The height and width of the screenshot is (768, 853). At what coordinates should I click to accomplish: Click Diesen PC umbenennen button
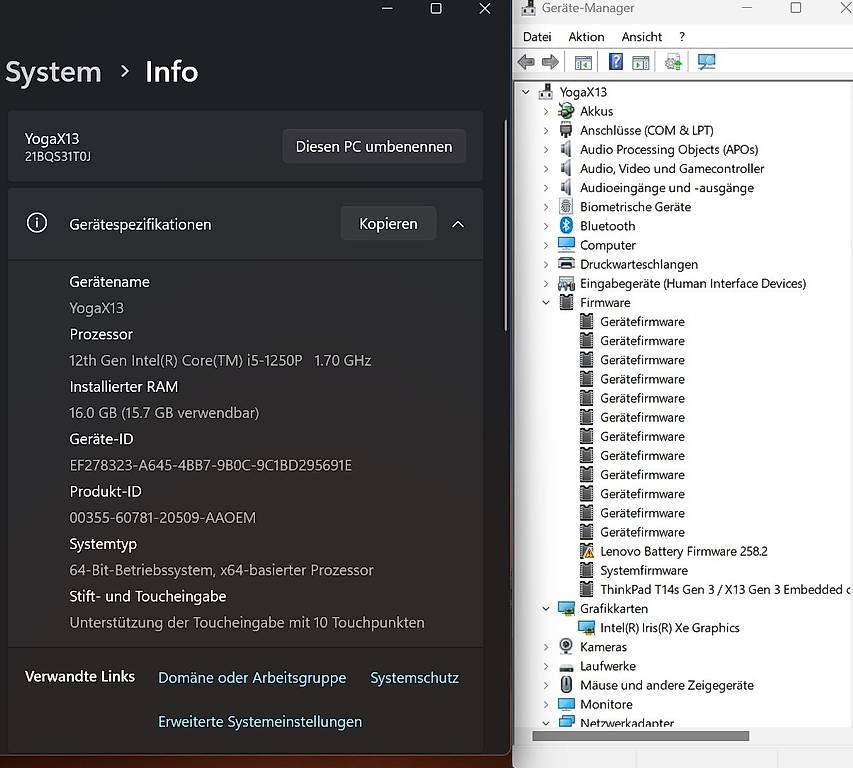pos(374,146)
